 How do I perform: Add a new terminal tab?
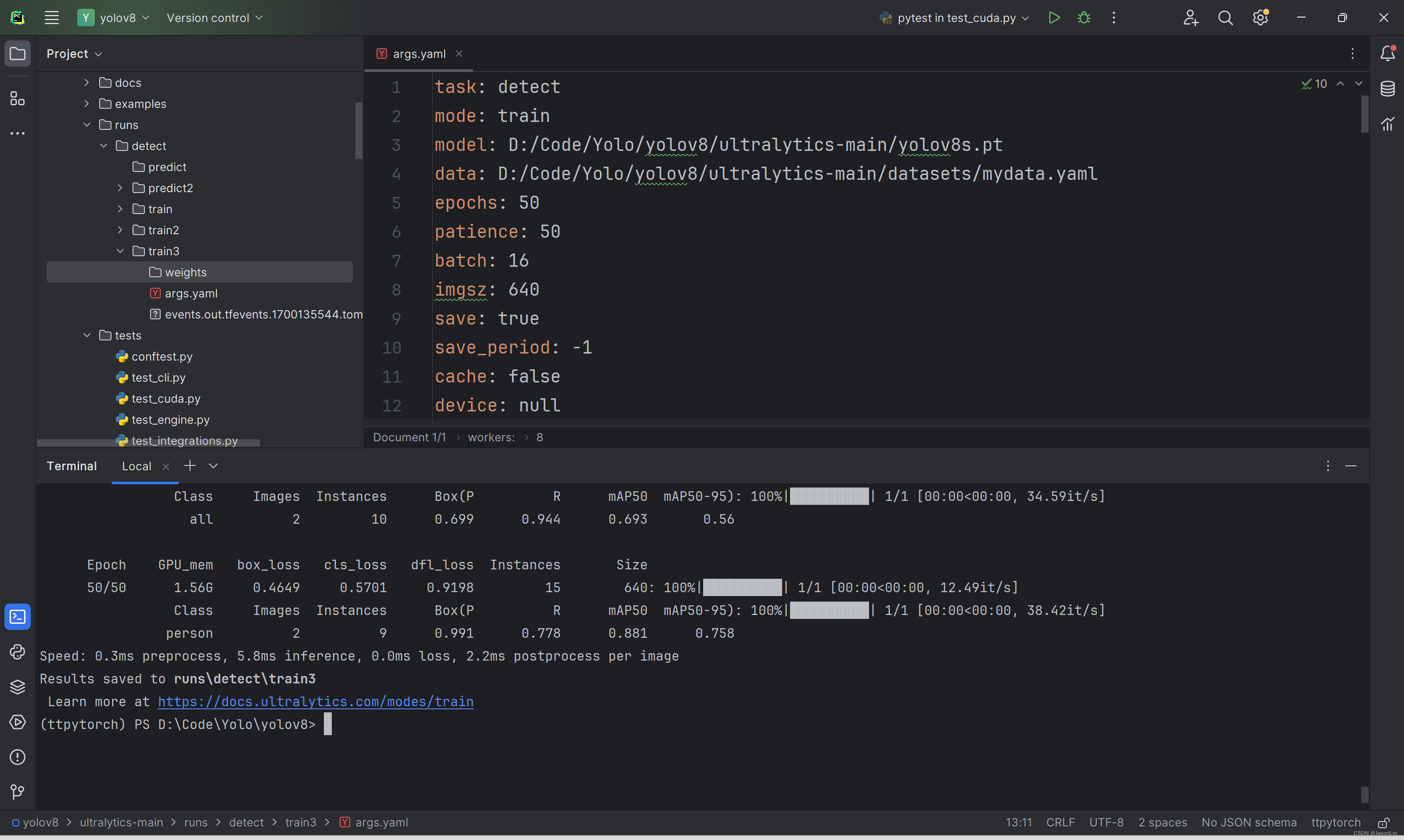[190, 465]
